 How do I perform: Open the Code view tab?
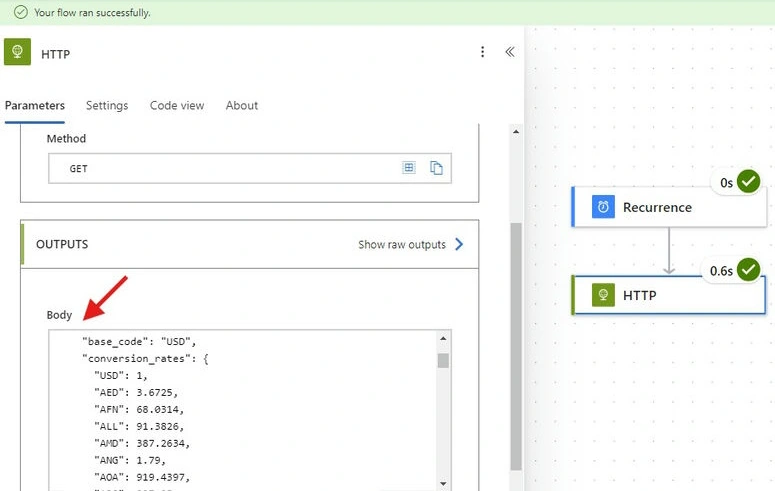177,105
